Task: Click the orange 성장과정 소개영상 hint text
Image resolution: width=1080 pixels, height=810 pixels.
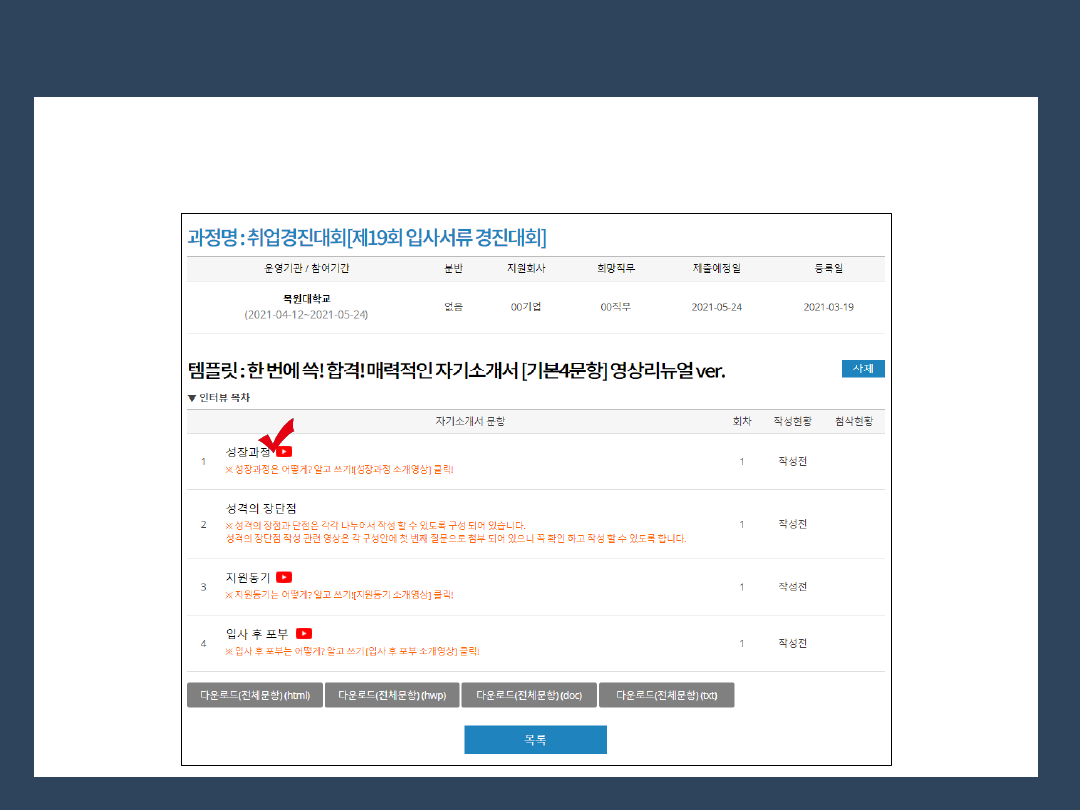Action: [x=340, y=468]
